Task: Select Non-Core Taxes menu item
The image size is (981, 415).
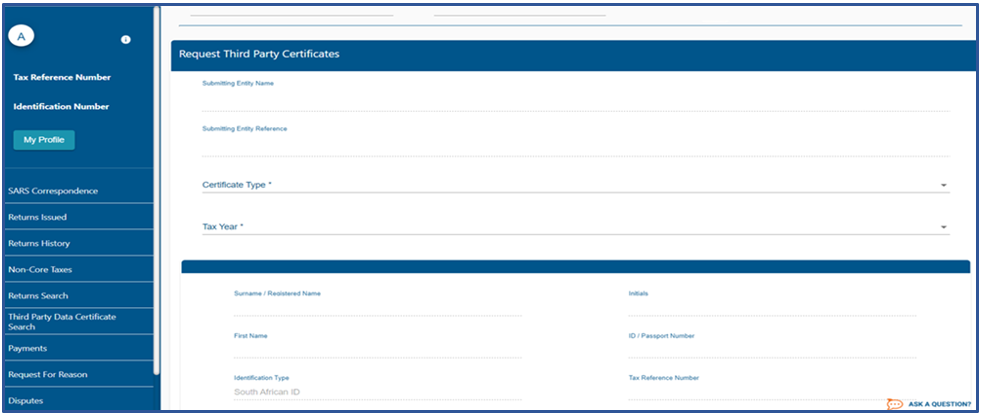Action: tap(39, 269)
